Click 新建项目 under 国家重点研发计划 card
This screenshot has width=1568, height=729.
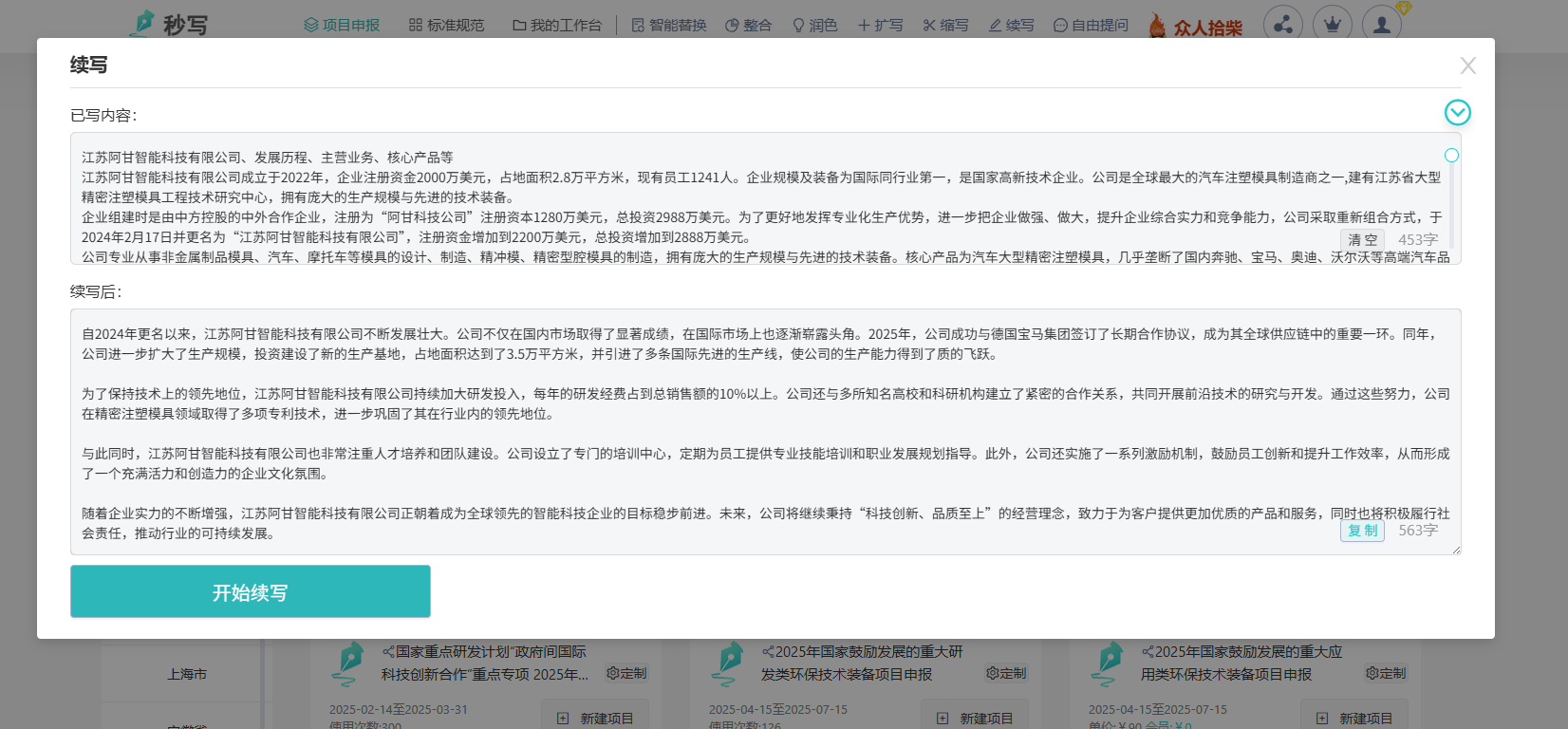595,718
